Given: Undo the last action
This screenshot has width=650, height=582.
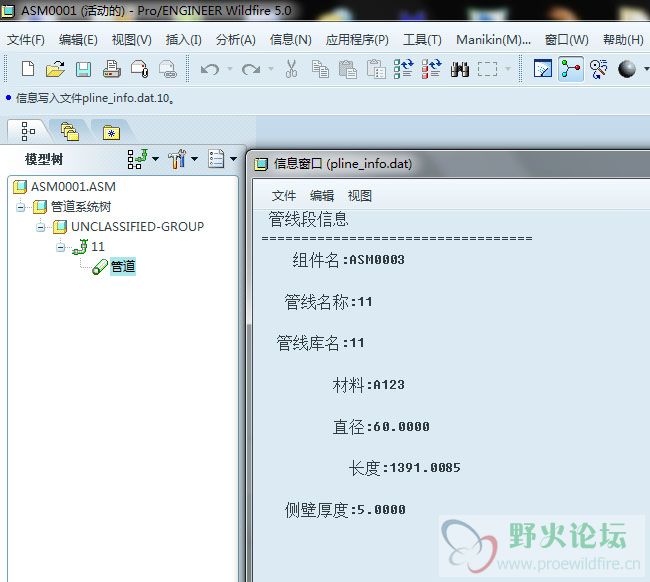Looking at the screenshot, I should 210,69.
